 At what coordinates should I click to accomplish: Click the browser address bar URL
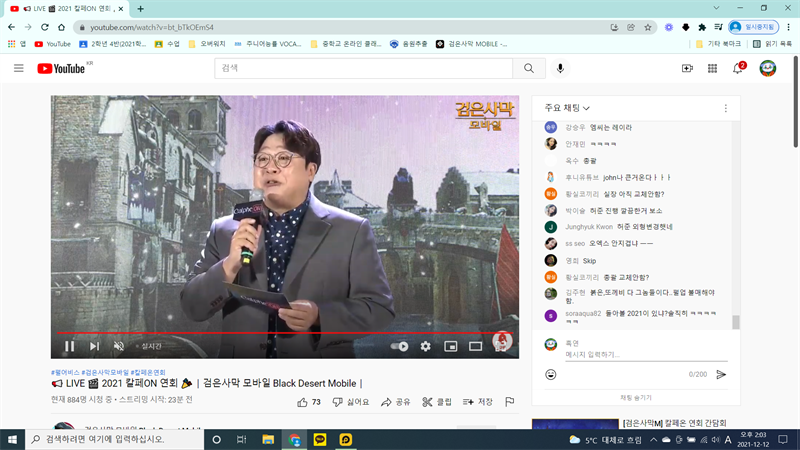(x=152, y=28)
